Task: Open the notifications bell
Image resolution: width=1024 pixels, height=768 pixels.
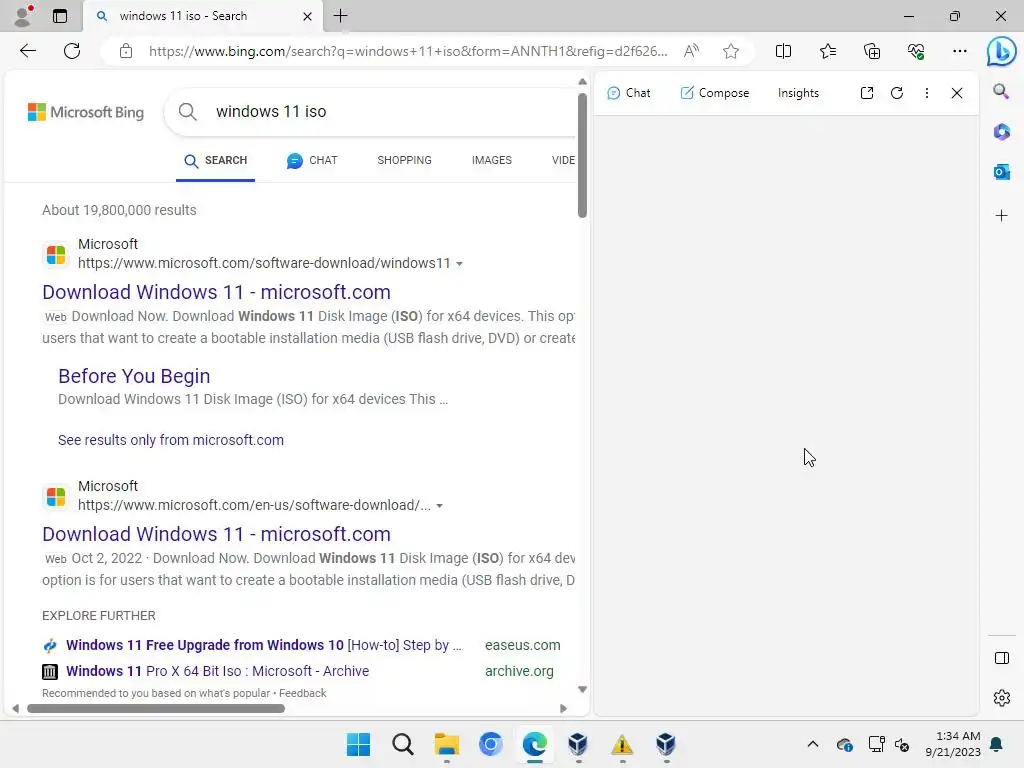Action: [997, 744]
